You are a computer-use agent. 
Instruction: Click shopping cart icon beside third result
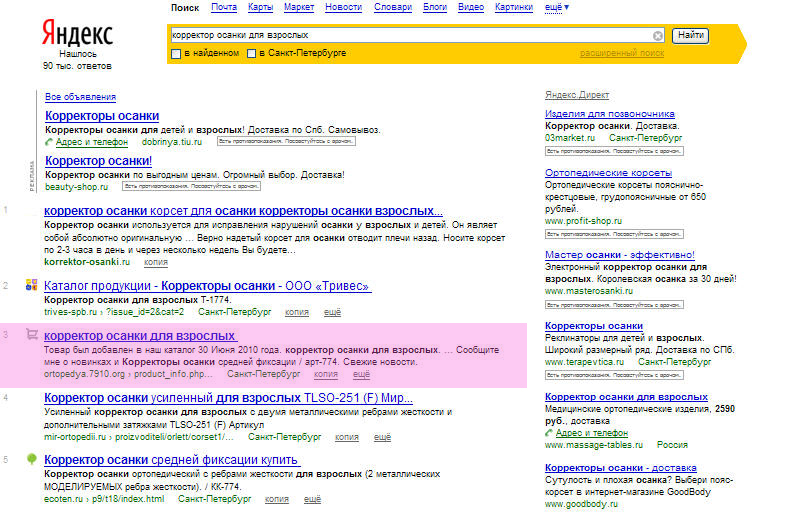point(32,334)
